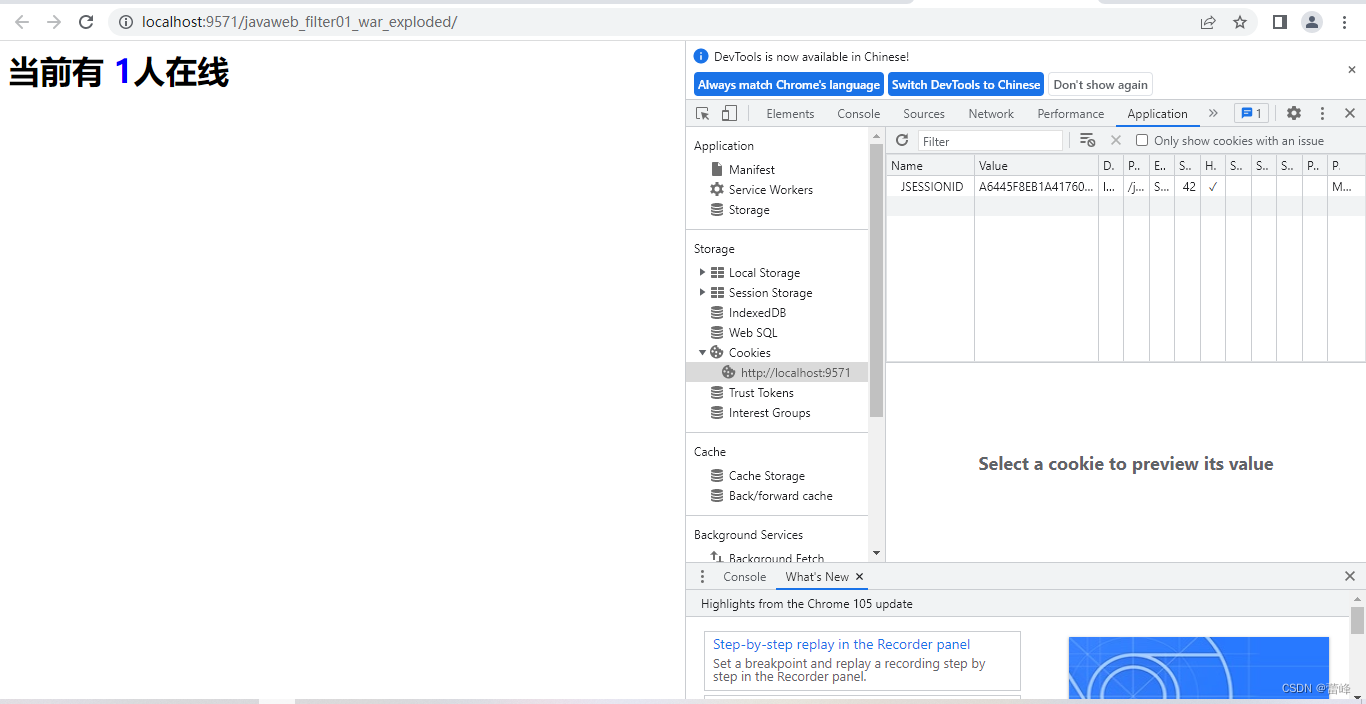Click the A6445F8EB1A41760 cookie value cell
This screenshot has height=704, width=1366.
tap(1036, 186)
